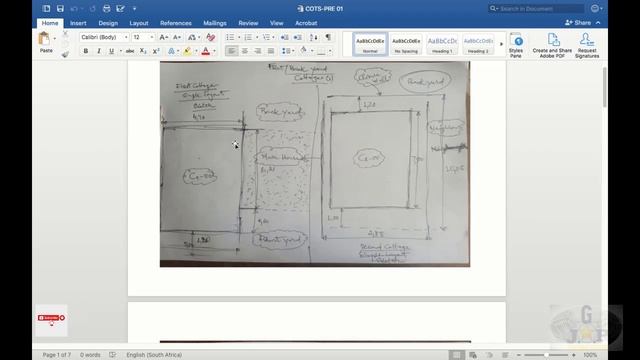Justify the paragraph text
640x360 pixels.
coord(271,51)
